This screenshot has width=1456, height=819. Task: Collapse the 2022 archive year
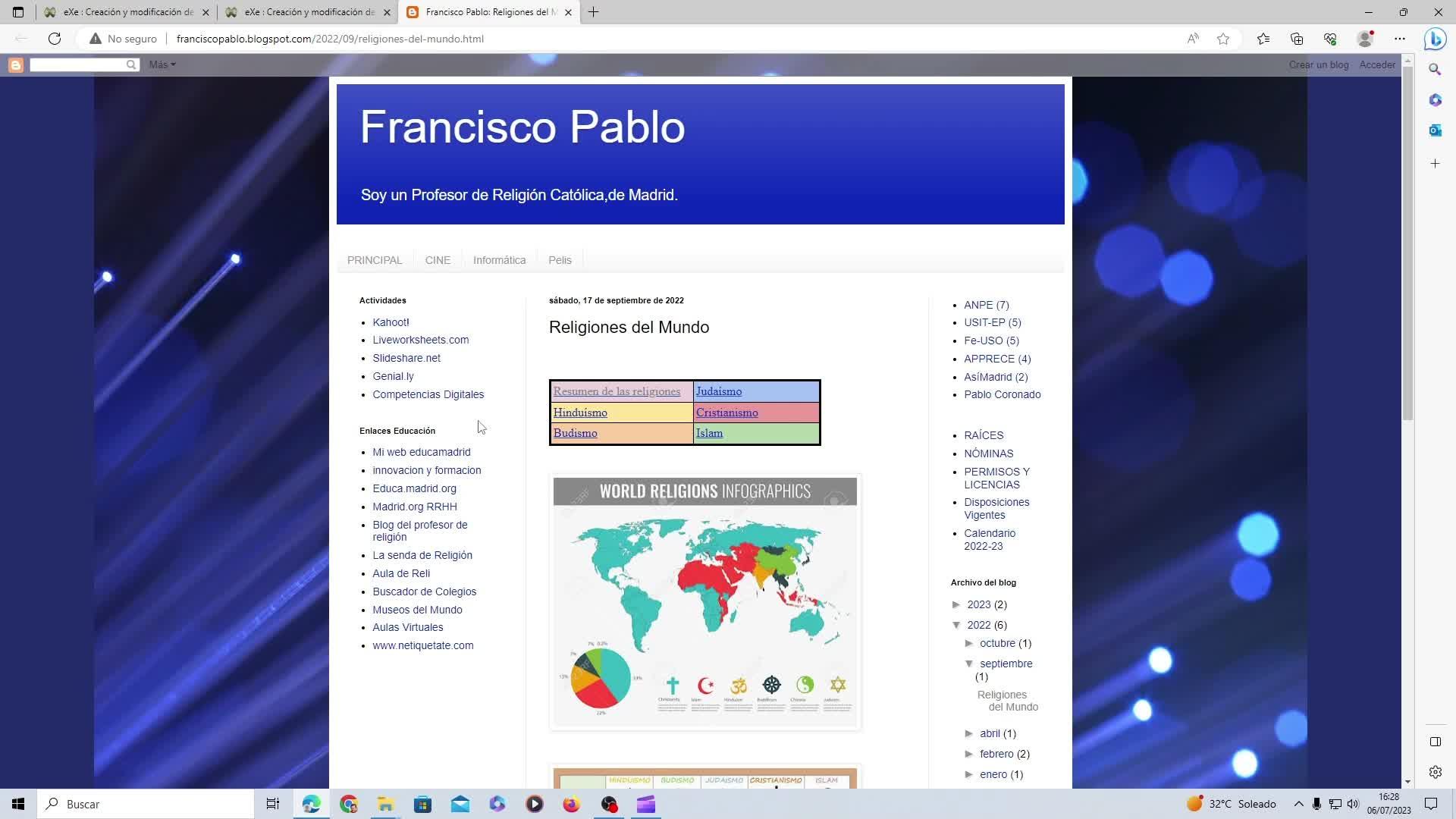[957, 626]
